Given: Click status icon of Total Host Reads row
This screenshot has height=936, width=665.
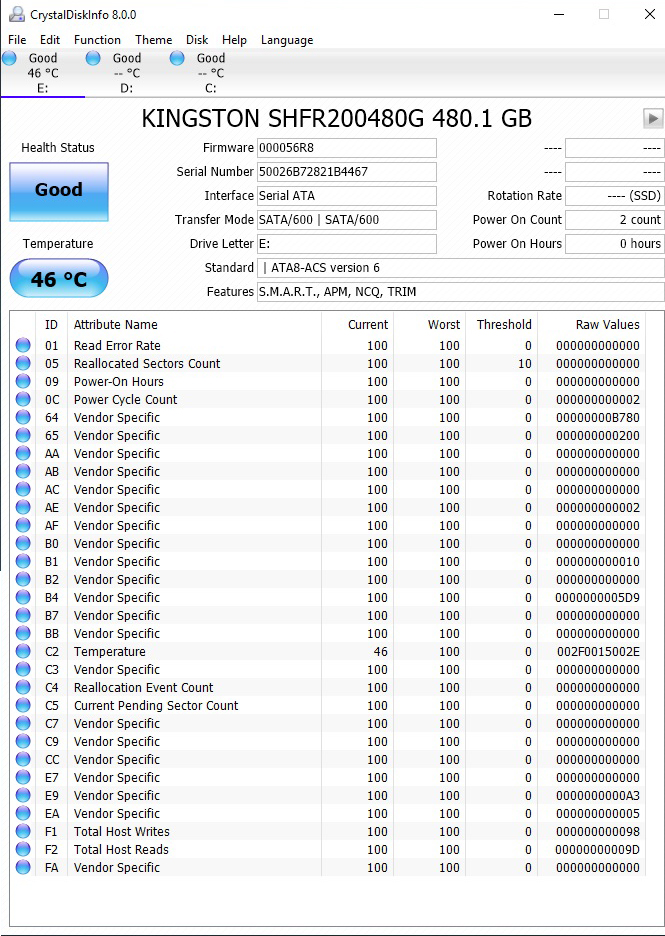Looking at the screenshot, I should point(23,849).
